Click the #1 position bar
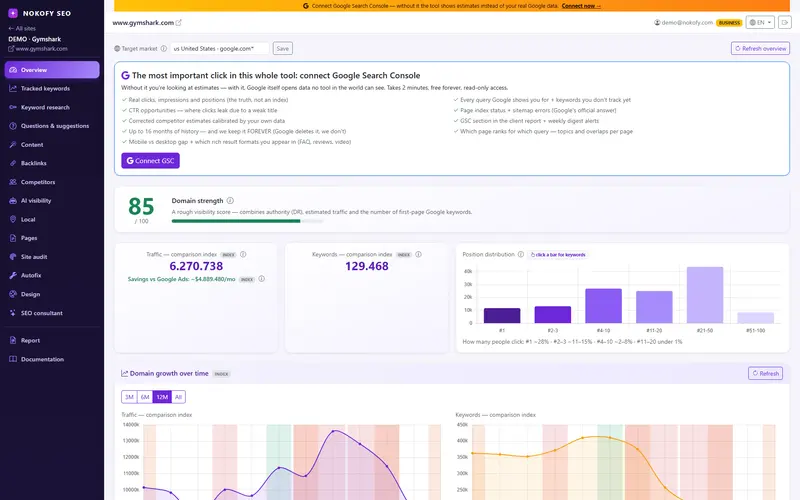This screenshot has height=500, width=800. (x=502, y=315)
